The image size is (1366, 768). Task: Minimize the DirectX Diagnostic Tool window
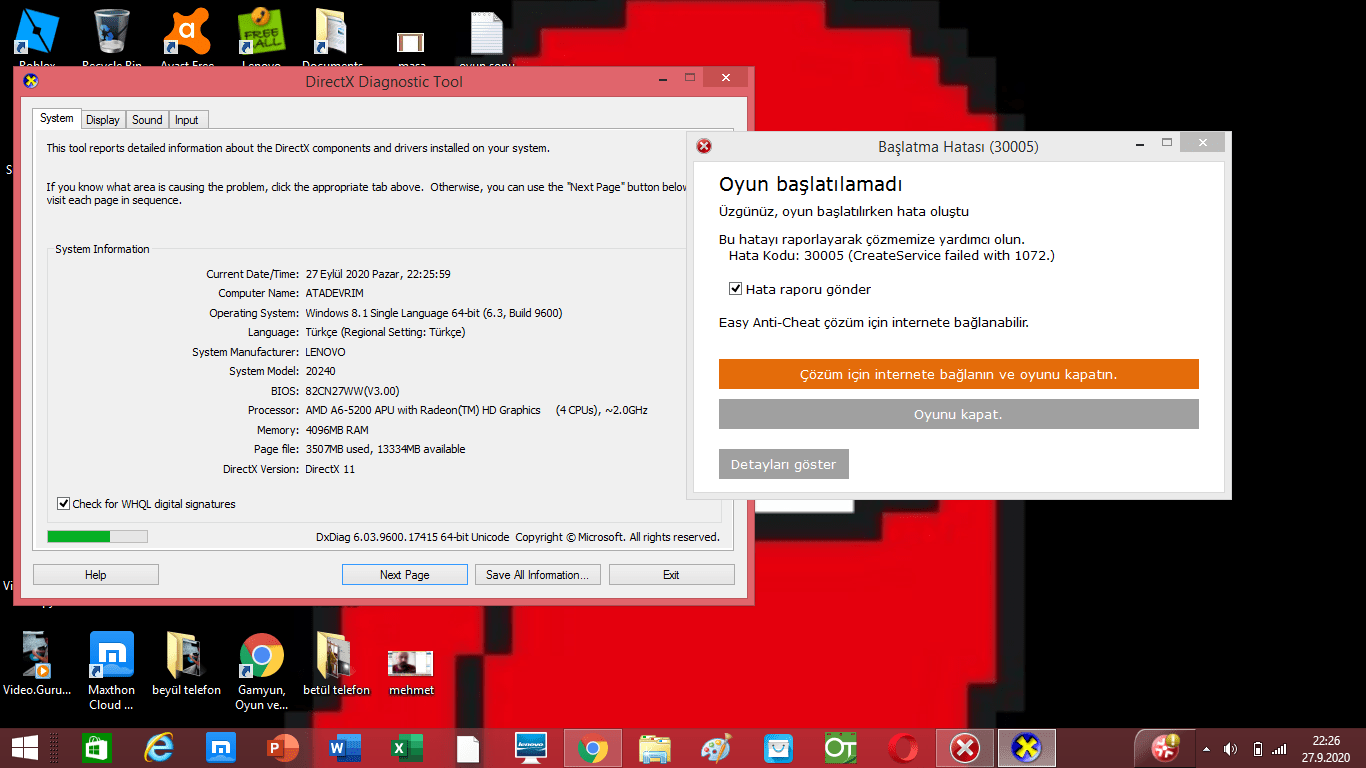click(663, 77)
